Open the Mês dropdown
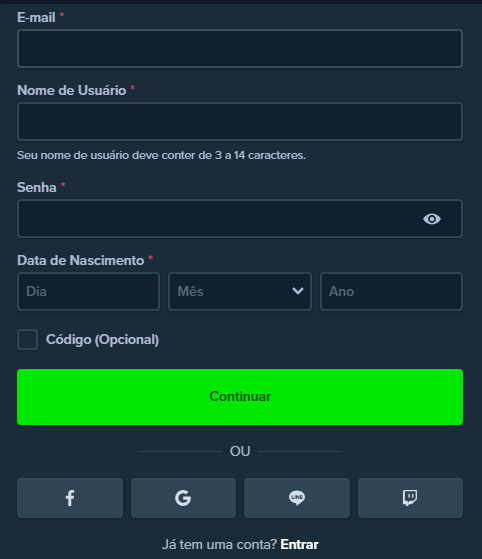Image resolution: width=482 pixels, height=559 pixels. (x=240, y=292)
